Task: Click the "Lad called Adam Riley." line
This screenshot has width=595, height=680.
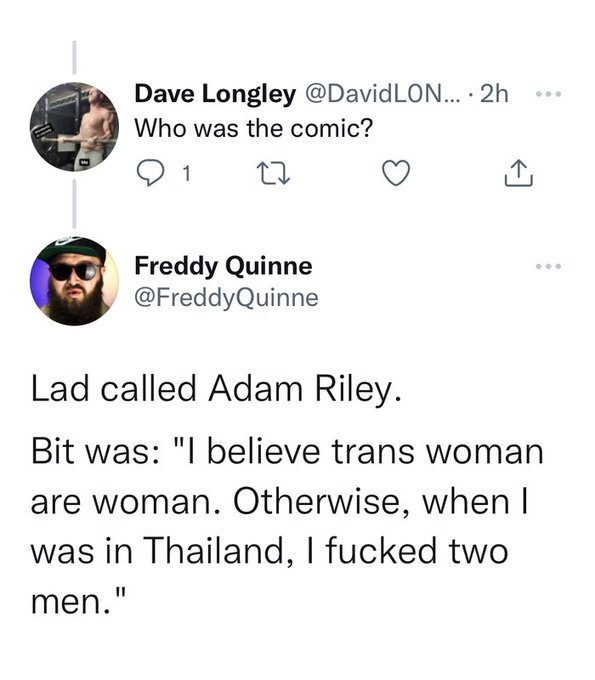Action: tap(216, 389)
